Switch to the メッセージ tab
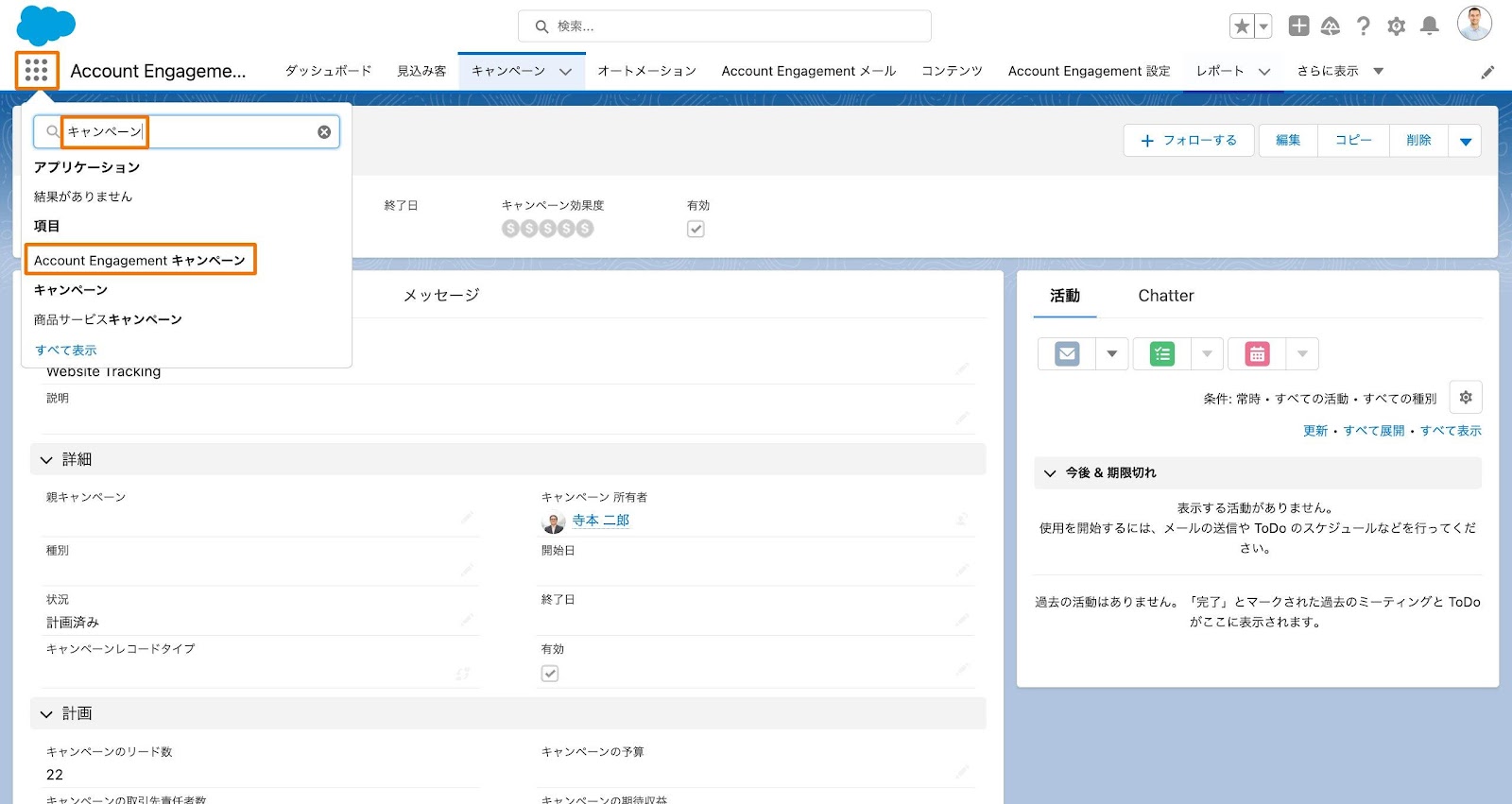 tap(441, 296)
